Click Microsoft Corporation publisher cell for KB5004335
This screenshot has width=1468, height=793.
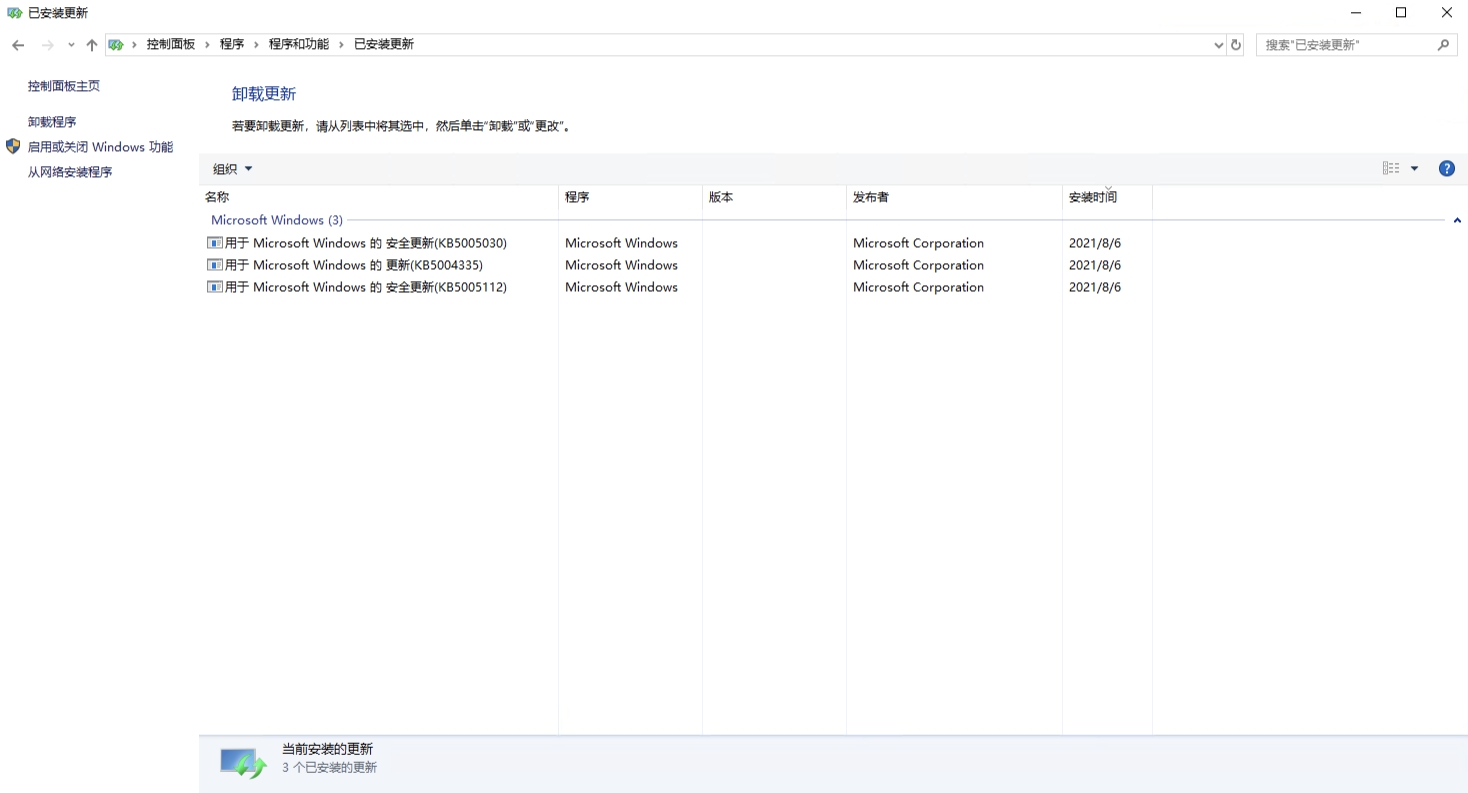coord(918,265)
